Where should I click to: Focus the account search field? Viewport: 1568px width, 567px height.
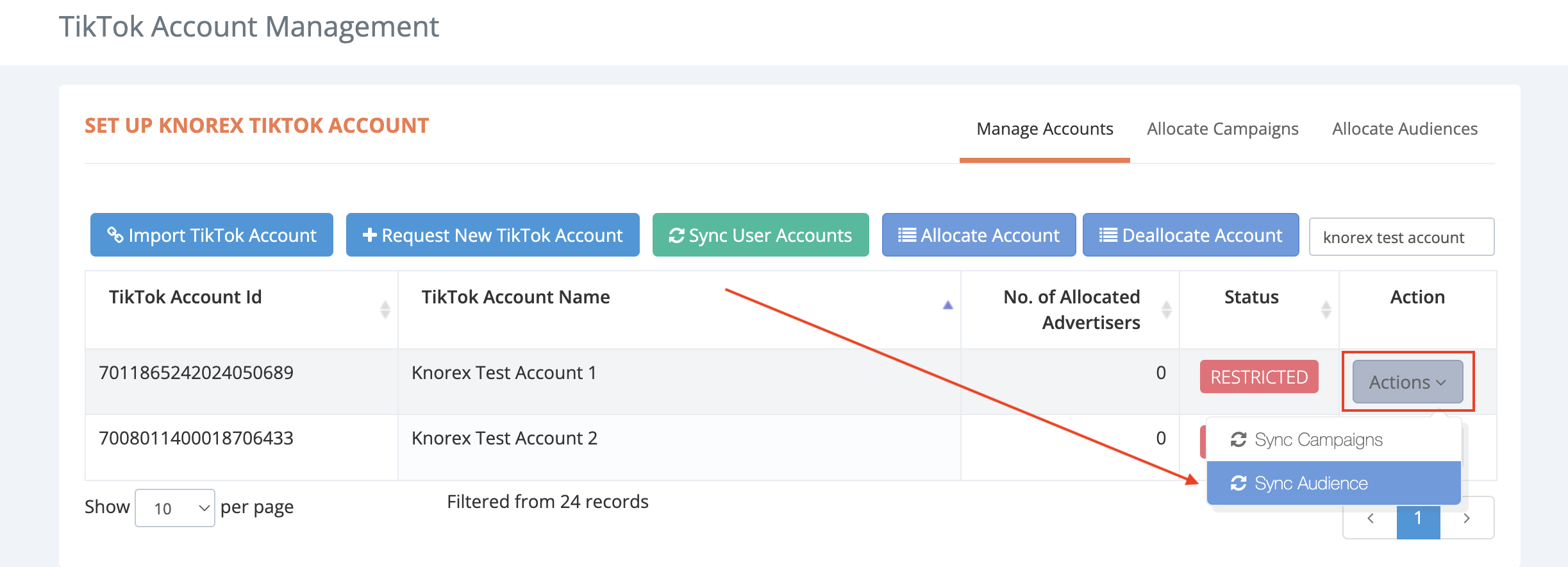[x=1401, y=237]
